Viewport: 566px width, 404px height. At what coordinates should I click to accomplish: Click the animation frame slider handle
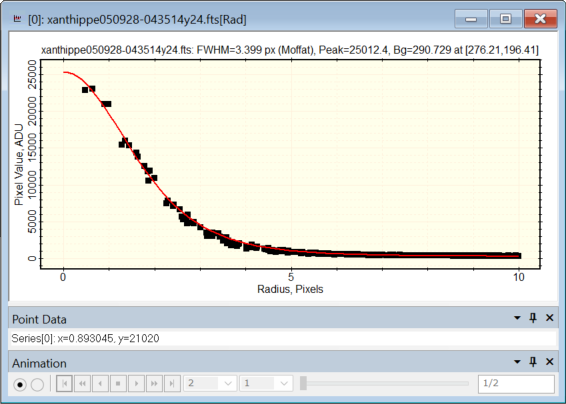pyautogui.click(x=304, y=383)
